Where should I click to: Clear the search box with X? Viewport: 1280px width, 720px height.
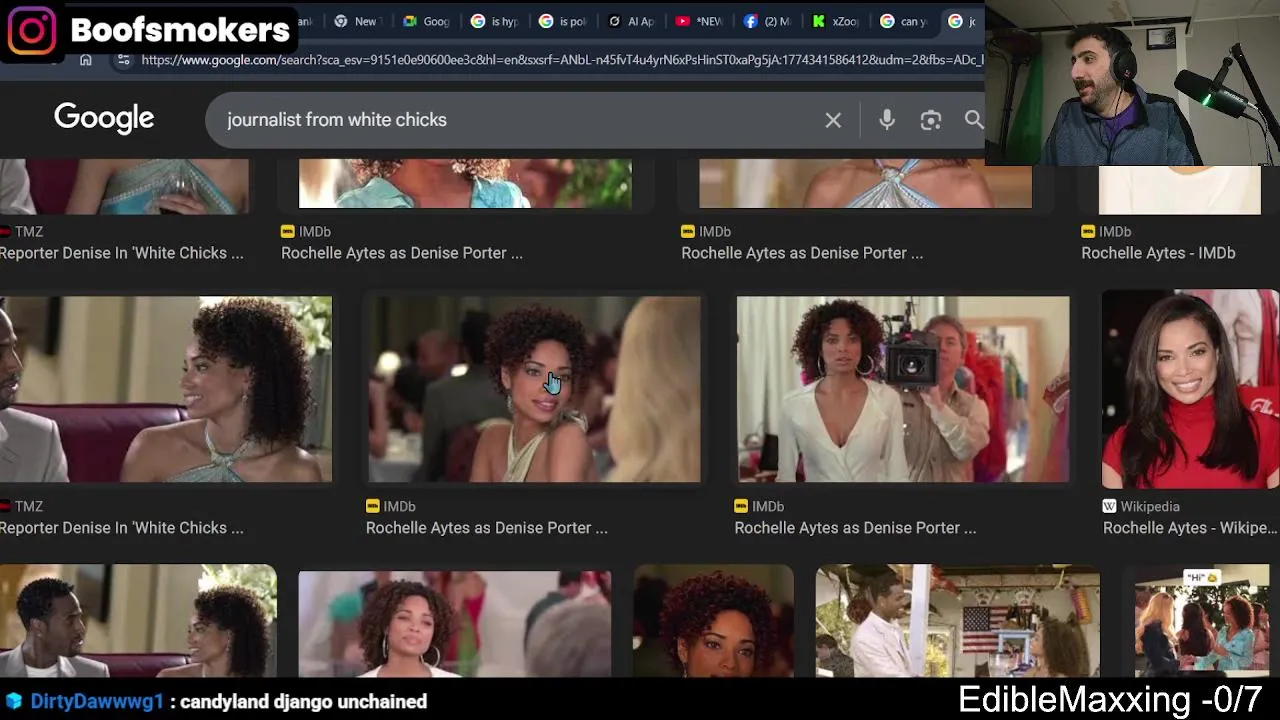coord(833,120)
